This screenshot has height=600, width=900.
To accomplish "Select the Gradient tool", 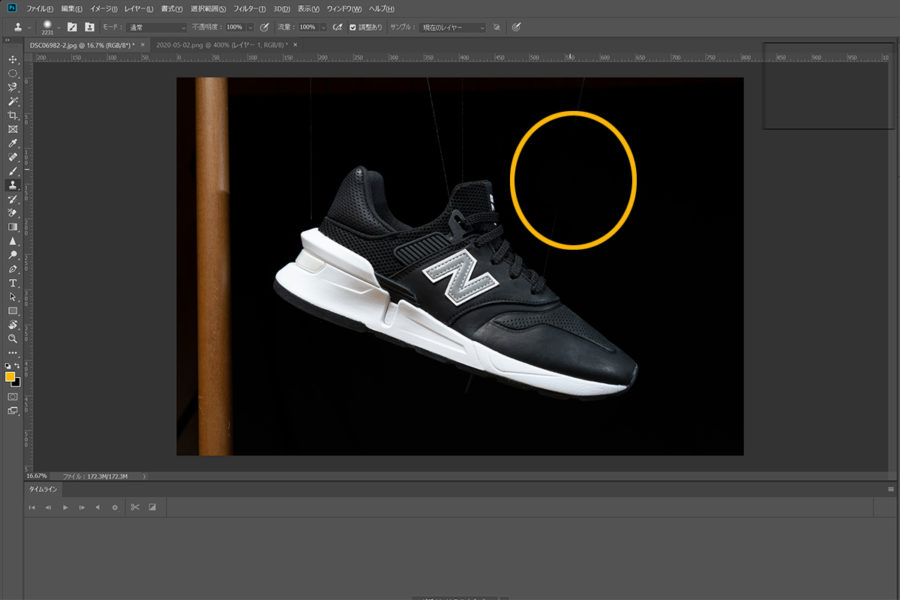I will point(13,227).
